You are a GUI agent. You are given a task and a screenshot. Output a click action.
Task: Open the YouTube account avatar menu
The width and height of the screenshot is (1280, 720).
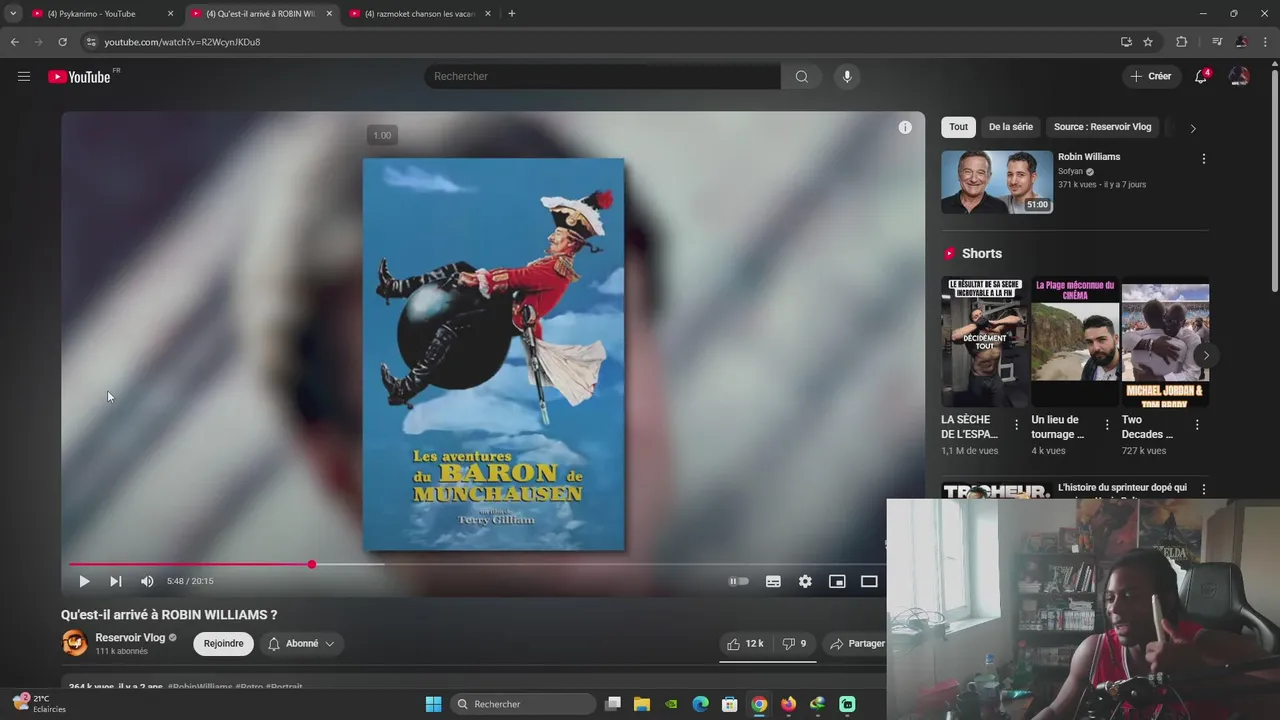pyautogui.click(x=1239, y=76)
